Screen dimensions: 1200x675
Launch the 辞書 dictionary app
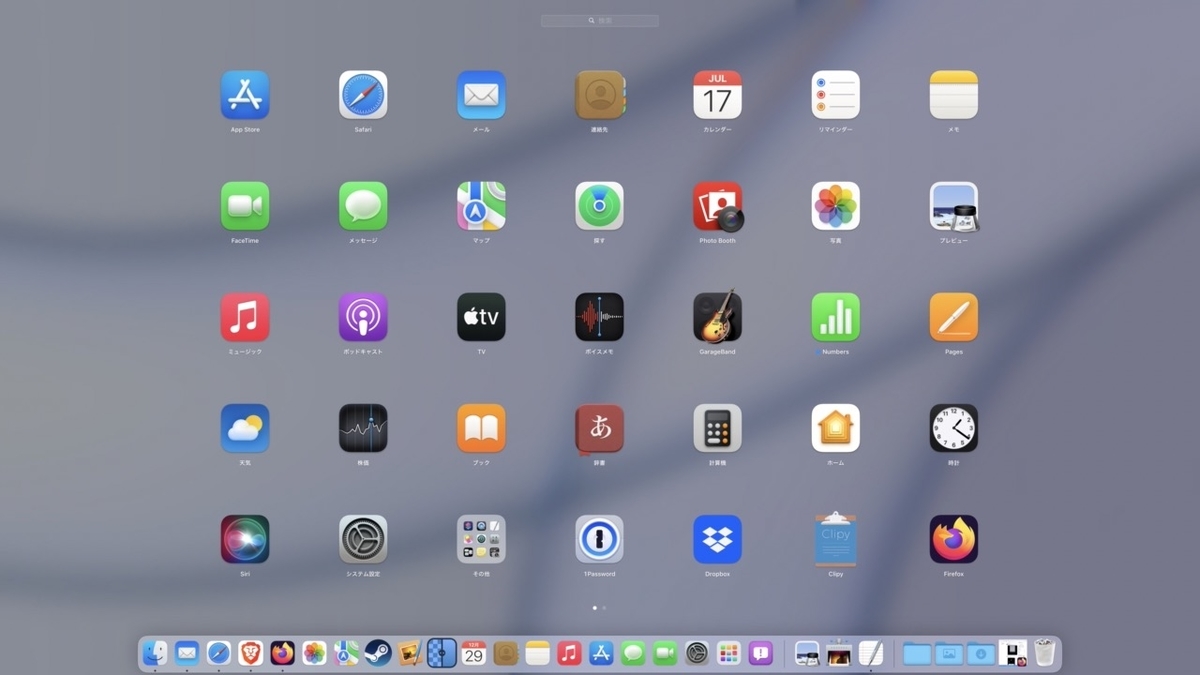coord(599,428)
